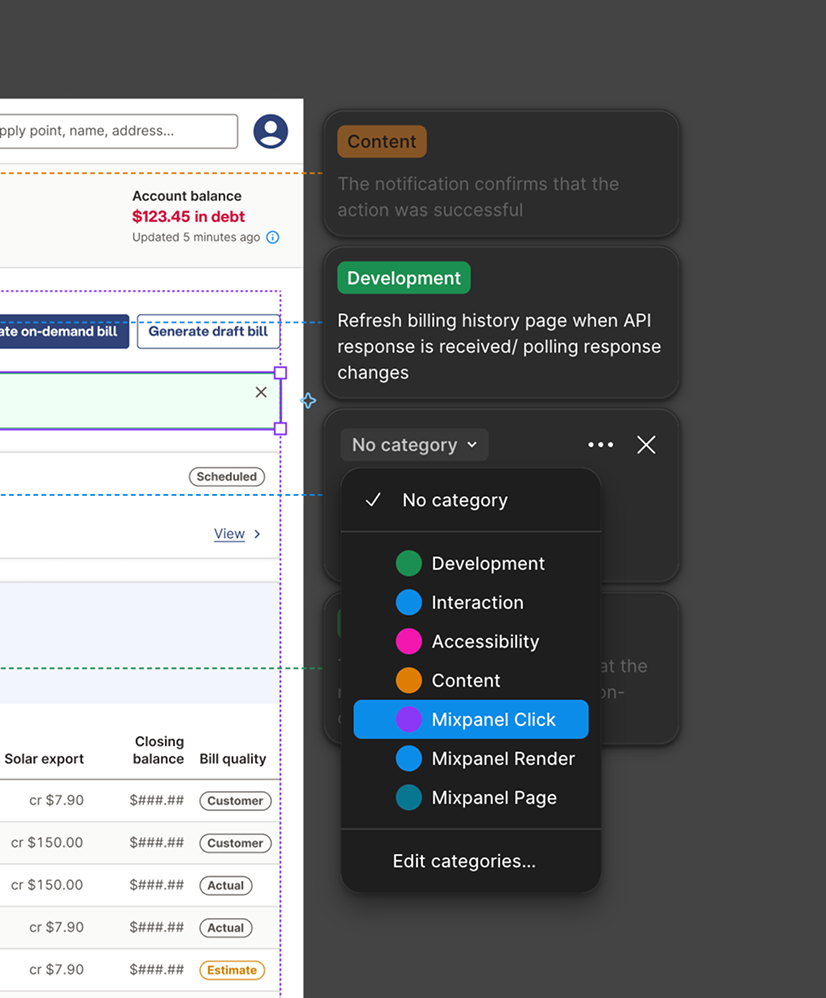Expand the No category dropdown

(414, 445)
